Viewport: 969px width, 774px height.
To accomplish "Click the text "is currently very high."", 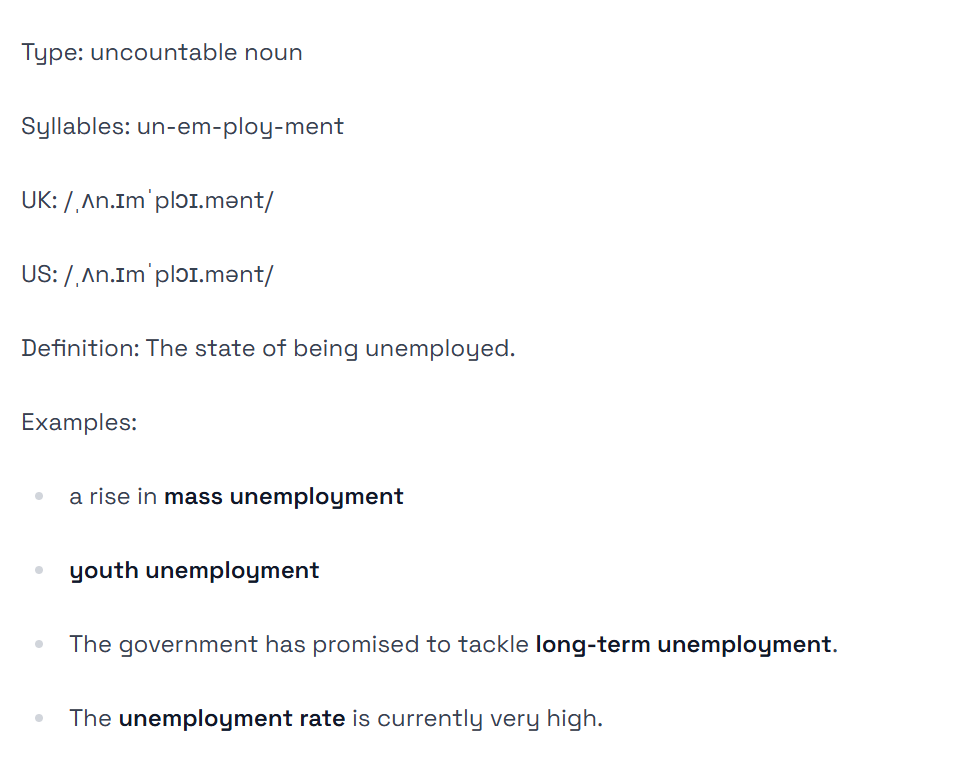I will [x=477, y=719].
